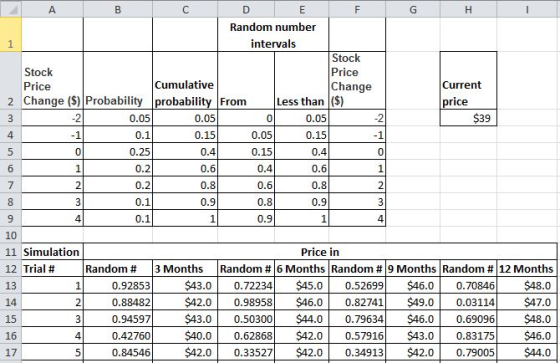Click the 'Probability' header cell
Image resolution: width=560 pixels, height=363 pixels.
118,81
